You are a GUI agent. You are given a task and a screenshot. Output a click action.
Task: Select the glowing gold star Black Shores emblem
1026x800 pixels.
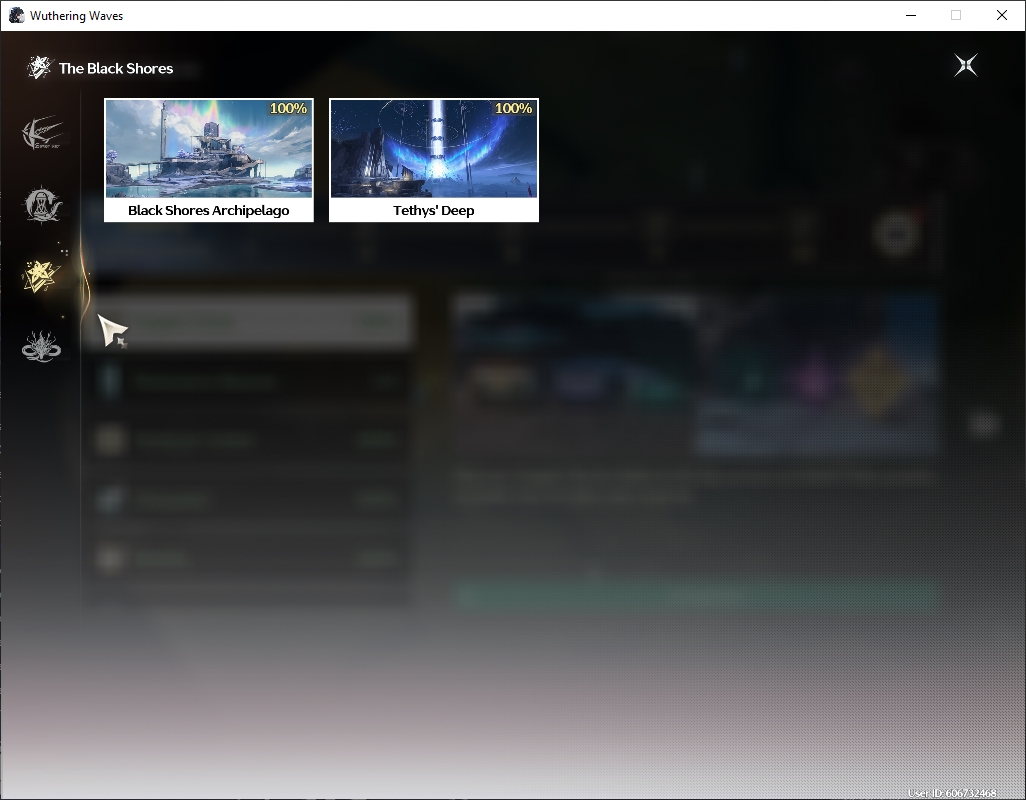click(x=41, y=275)
